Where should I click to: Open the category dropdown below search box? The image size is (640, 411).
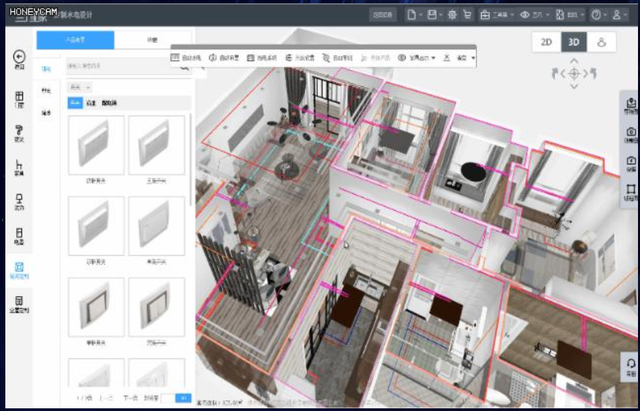tap(79, 87)
